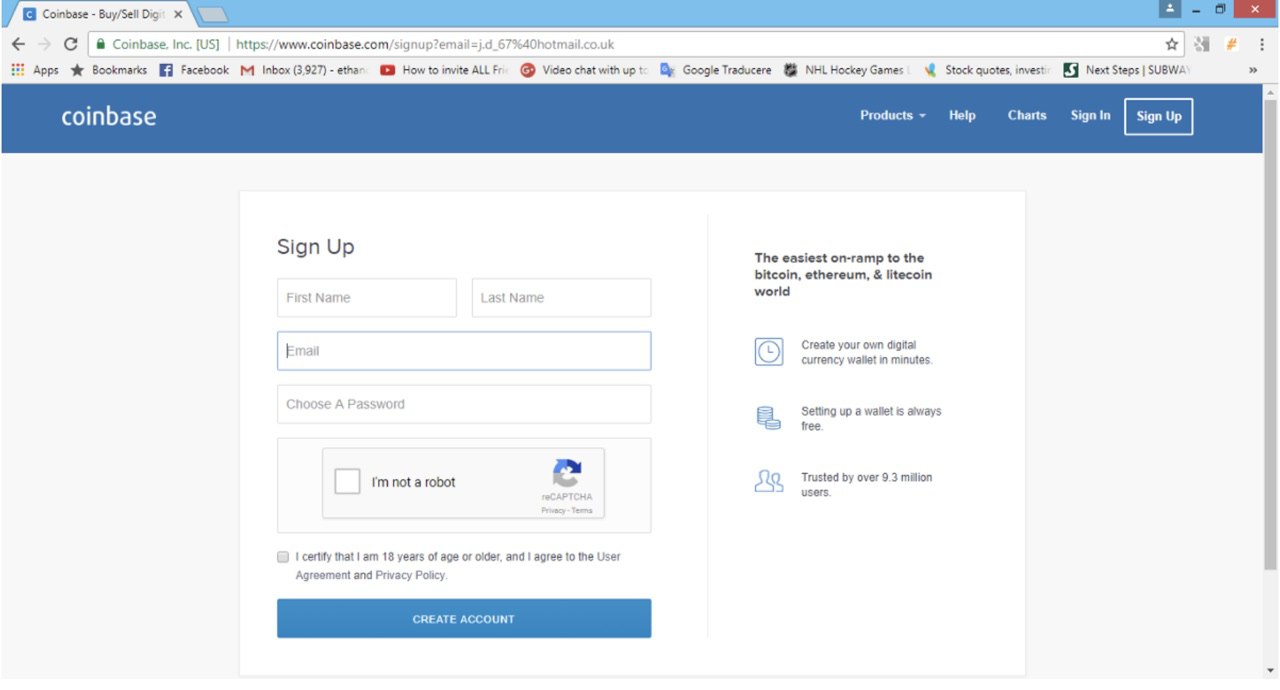Close the Coinbase browser tab

click(178, 14)
